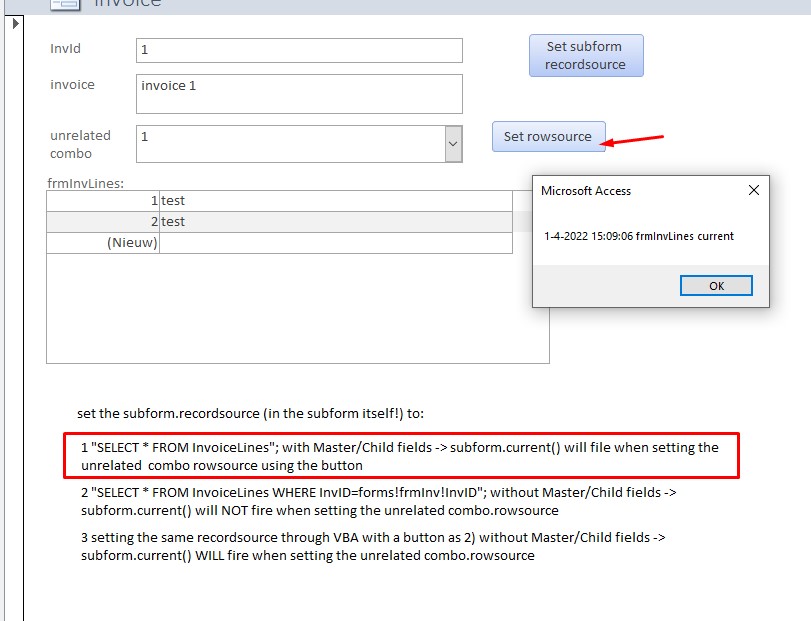Focus the invoice text field
The width and height of the screenshot is (811, 621).
[299, 94]
